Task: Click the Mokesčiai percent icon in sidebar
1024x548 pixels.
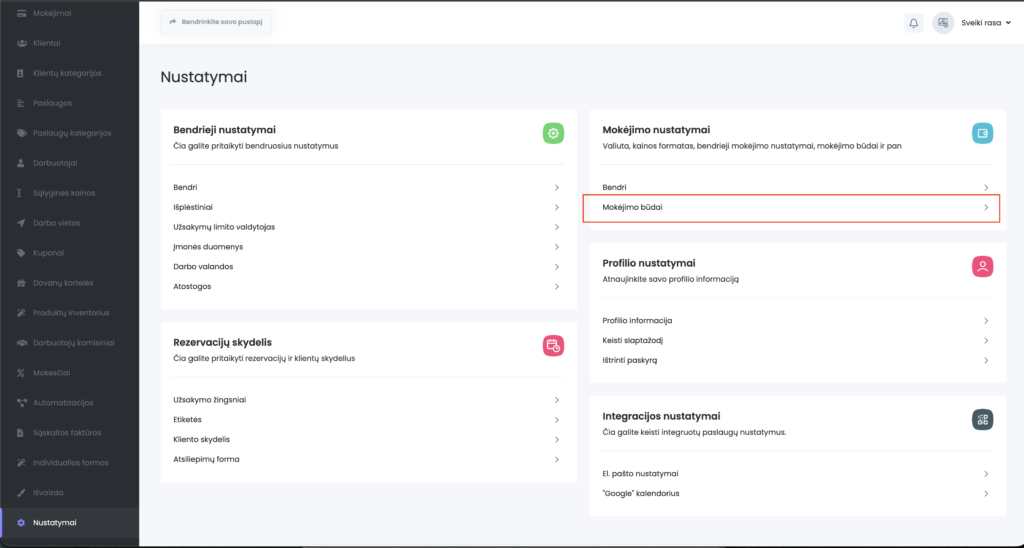Action: click(22, 373)
